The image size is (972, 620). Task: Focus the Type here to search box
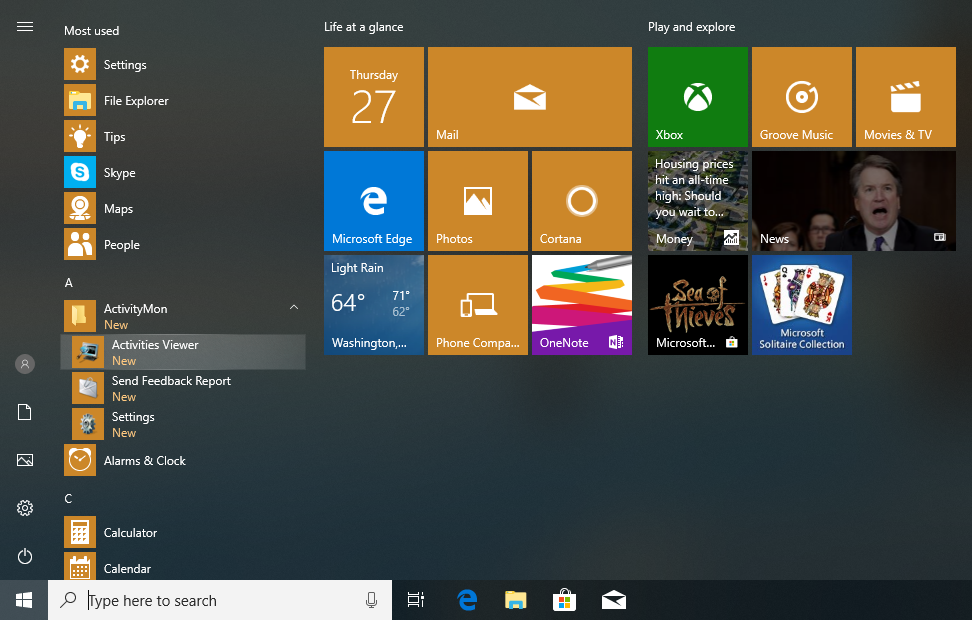point(220,600)
